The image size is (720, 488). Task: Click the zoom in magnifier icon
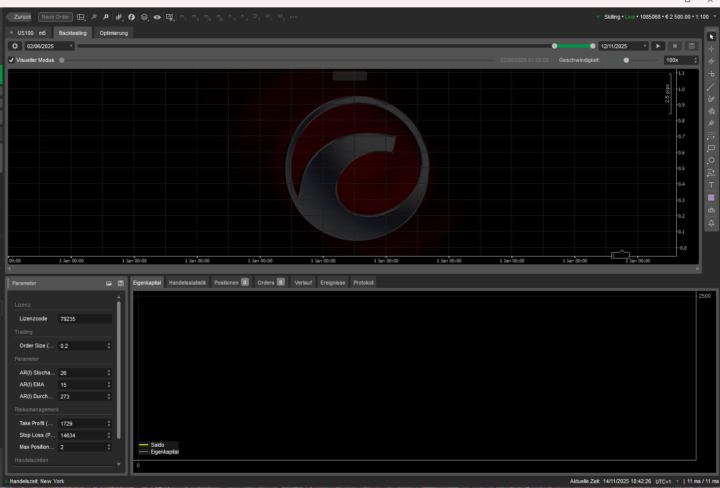(x=106, y=18)
